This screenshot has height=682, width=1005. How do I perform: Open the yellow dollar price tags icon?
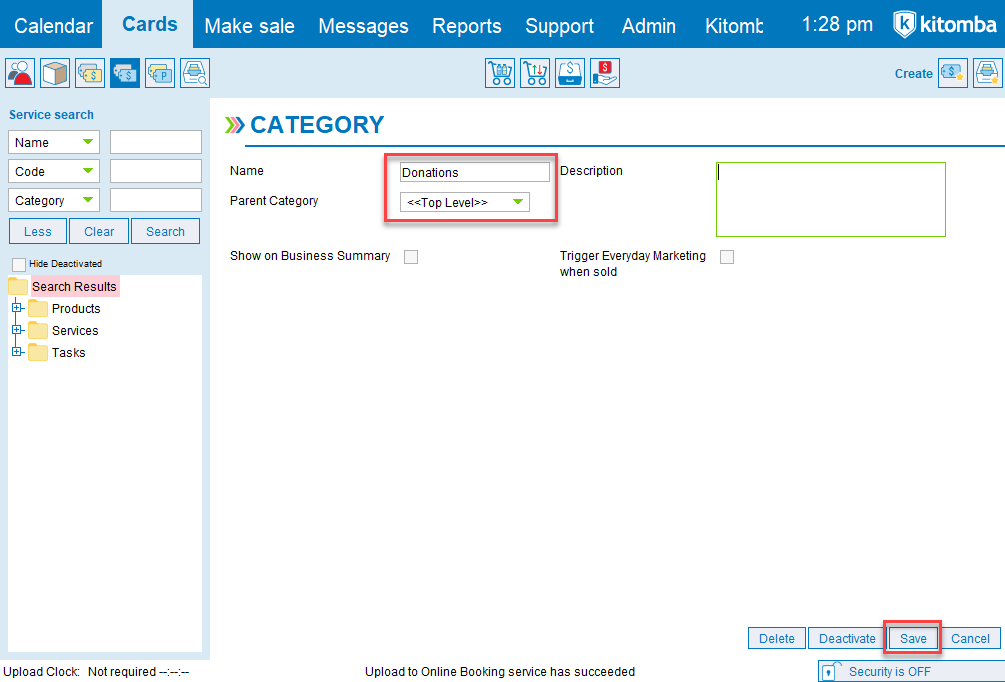(90, 73)
